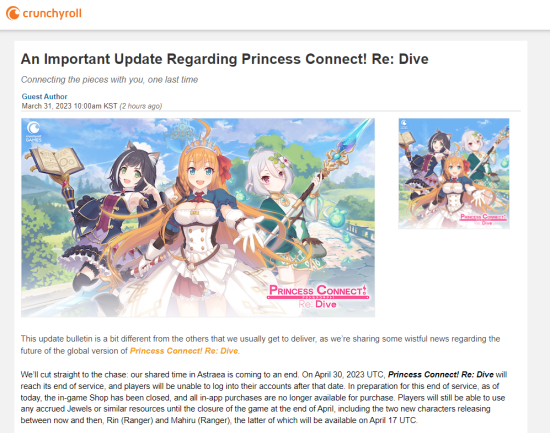
Task: Click Crunchyroll Games logo on large banner
Action: pyautogui.click(x=34, y=131)
